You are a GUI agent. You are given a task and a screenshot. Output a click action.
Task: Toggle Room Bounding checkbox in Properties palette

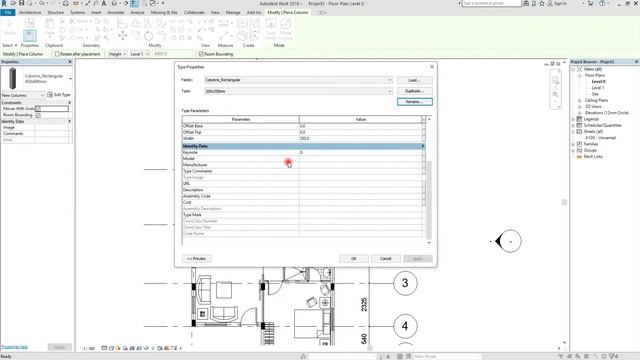(x=38, y=115)
